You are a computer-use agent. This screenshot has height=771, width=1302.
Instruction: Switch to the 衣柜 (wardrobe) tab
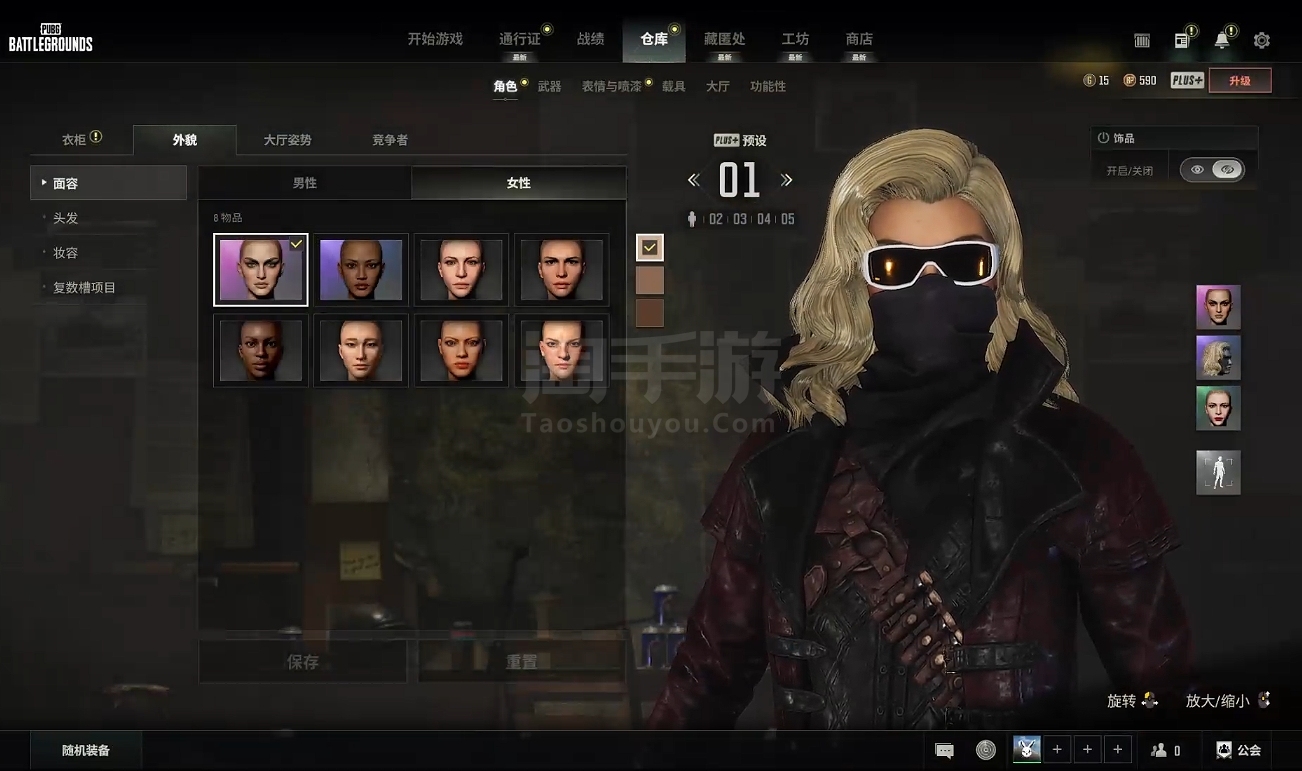81,139
